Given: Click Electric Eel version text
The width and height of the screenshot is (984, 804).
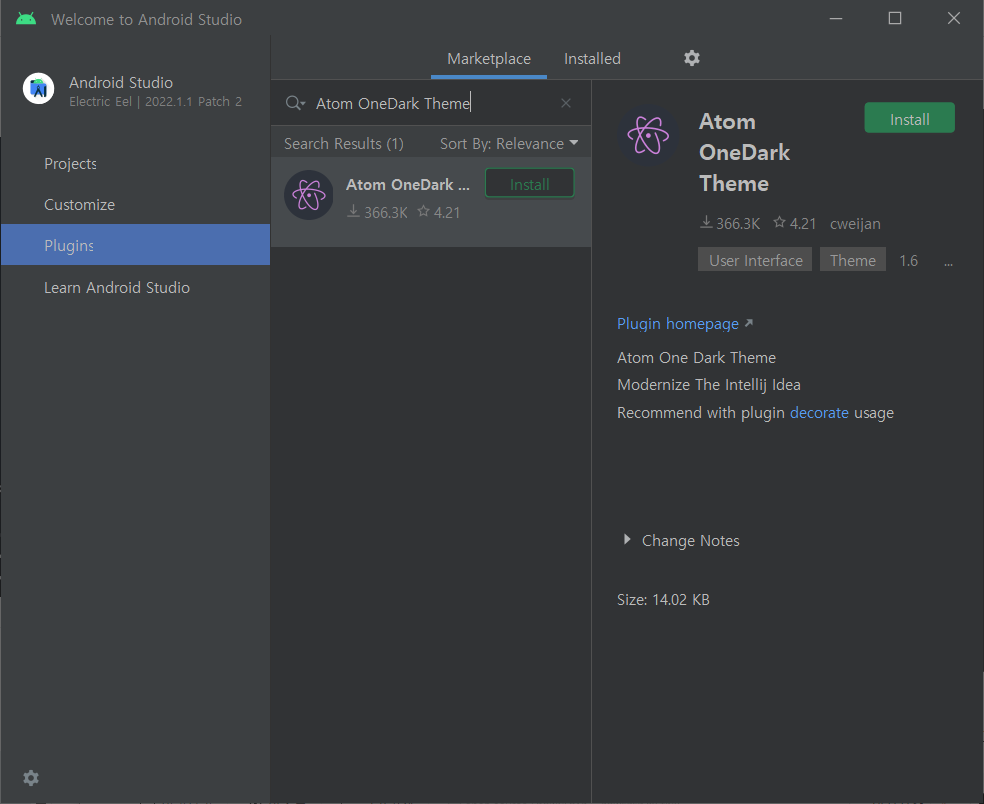Looking at the screenshot, I should point(155,102).
